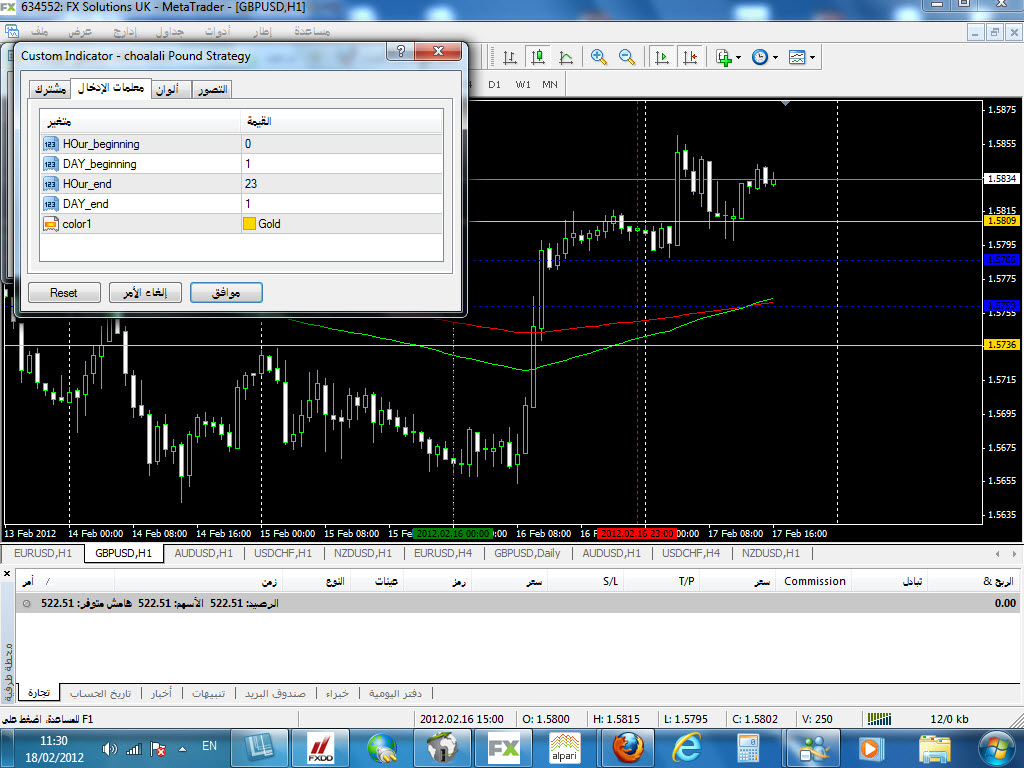Switch to EURUSD,H1 chart tab

pyautogui.click(x=43, y=553)
